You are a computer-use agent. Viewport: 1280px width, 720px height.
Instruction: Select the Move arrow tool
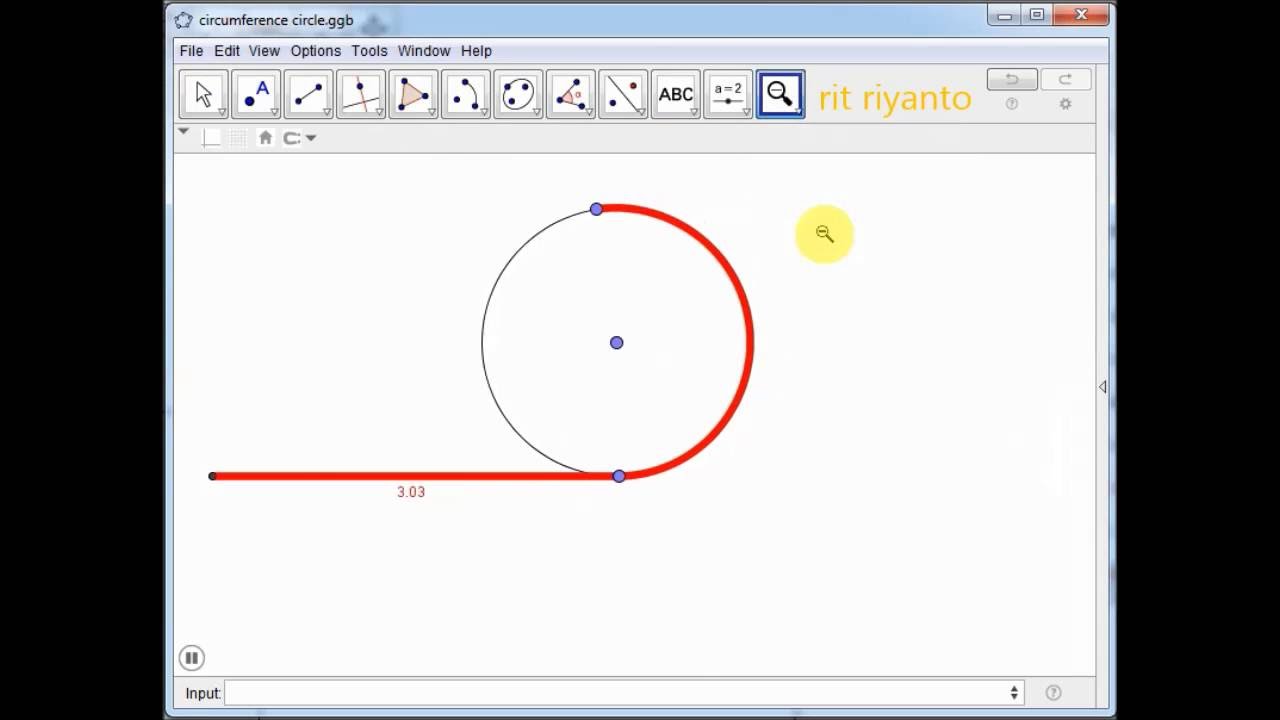pos(204,94)
